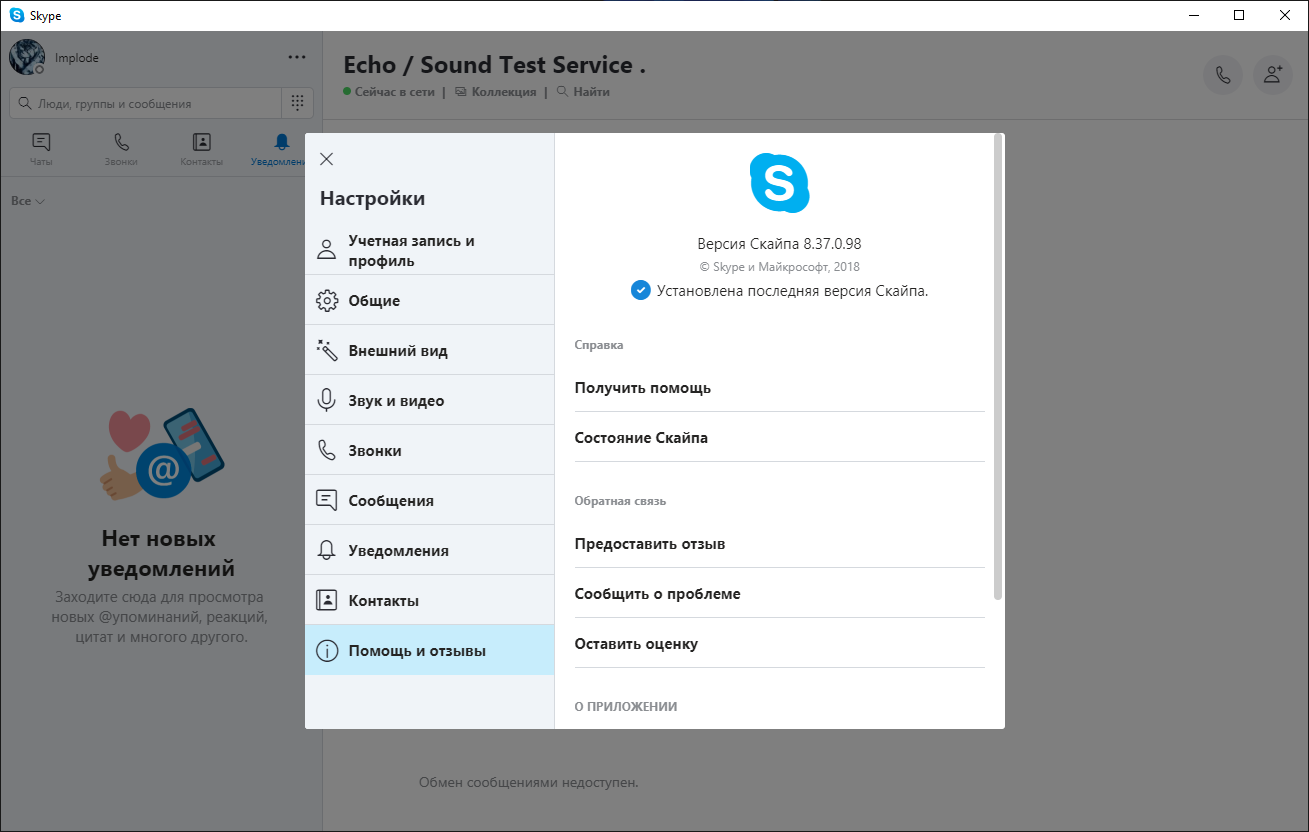The height and width of the screenshot is (832, 1309).
Task: Expand the Все filter dropdown
Action: pyautogui.click(x=28, y=201)
